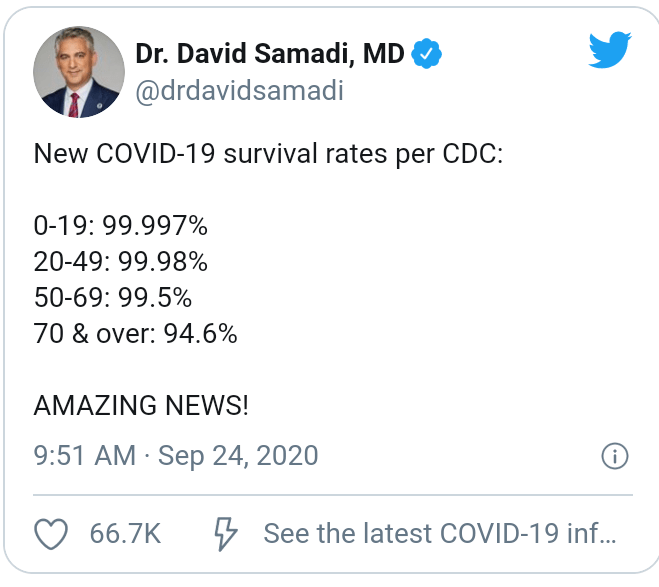Open Dr. David Samadi's profile photo
The height and width of the screenshot is (587, 659).
tap(77, 72)
